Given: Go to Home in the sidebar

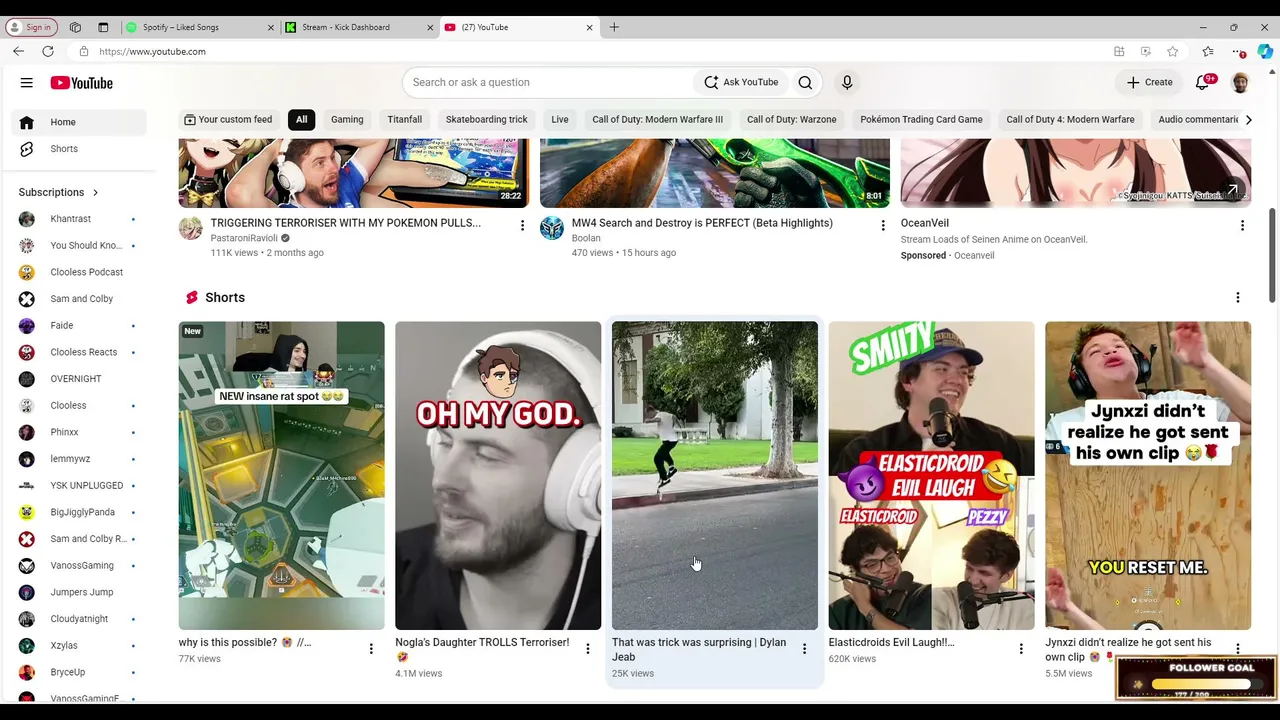Looking at the screenshot, I should coord(79,122).
